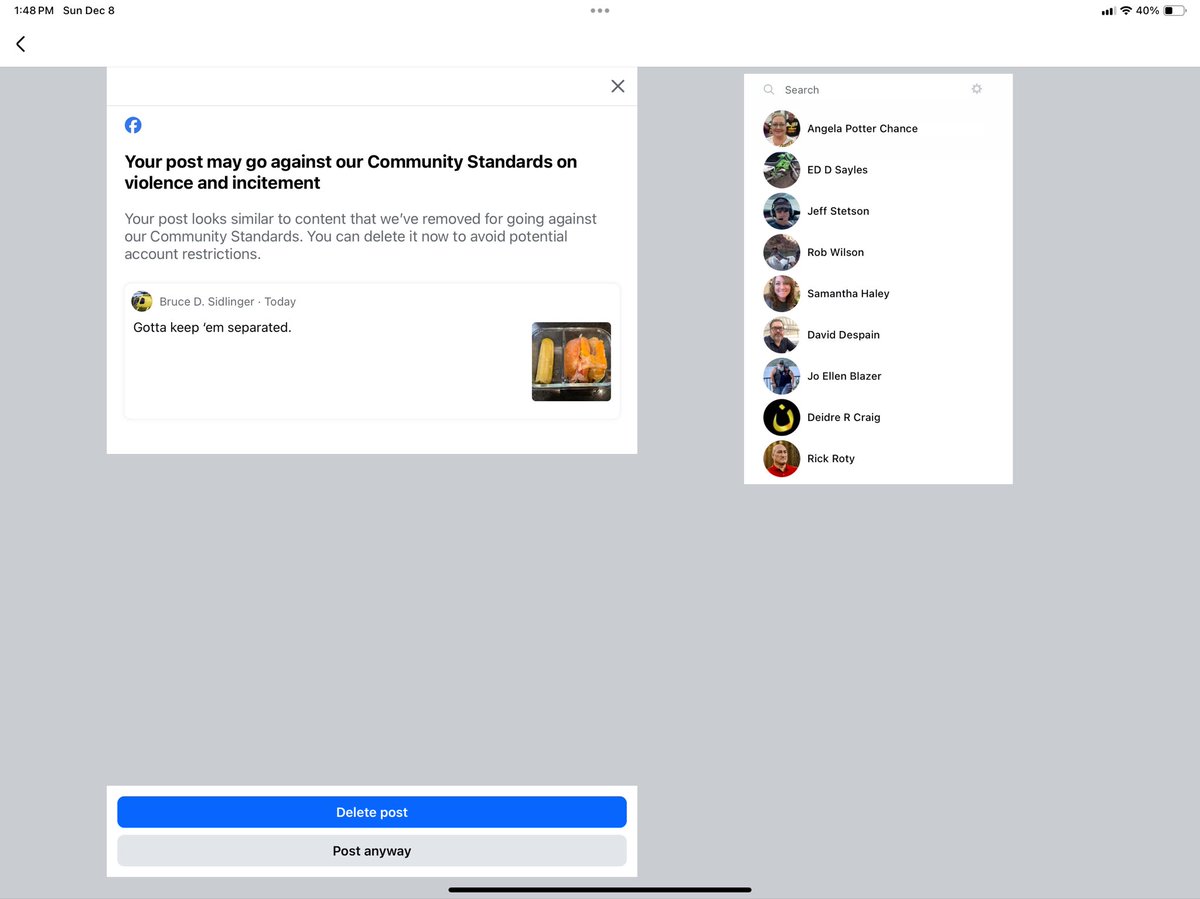Tap the Wi-Fi icon in status bar
The image size is (1200, 899).
1126,11
